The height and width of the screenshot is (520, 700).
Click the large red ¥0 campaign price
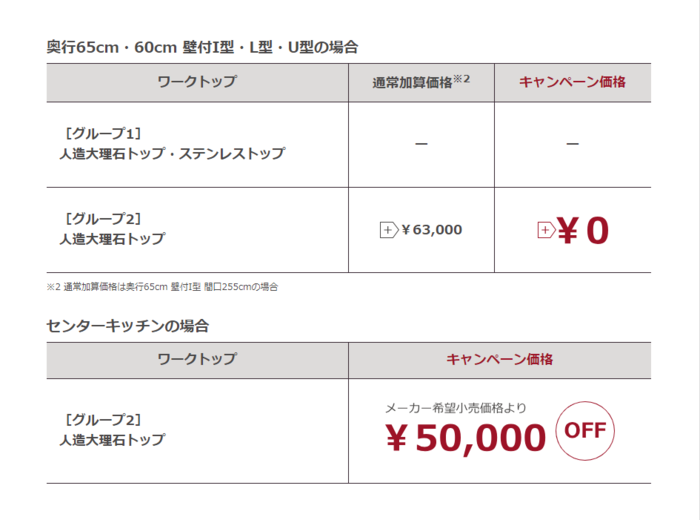[582, 230]
